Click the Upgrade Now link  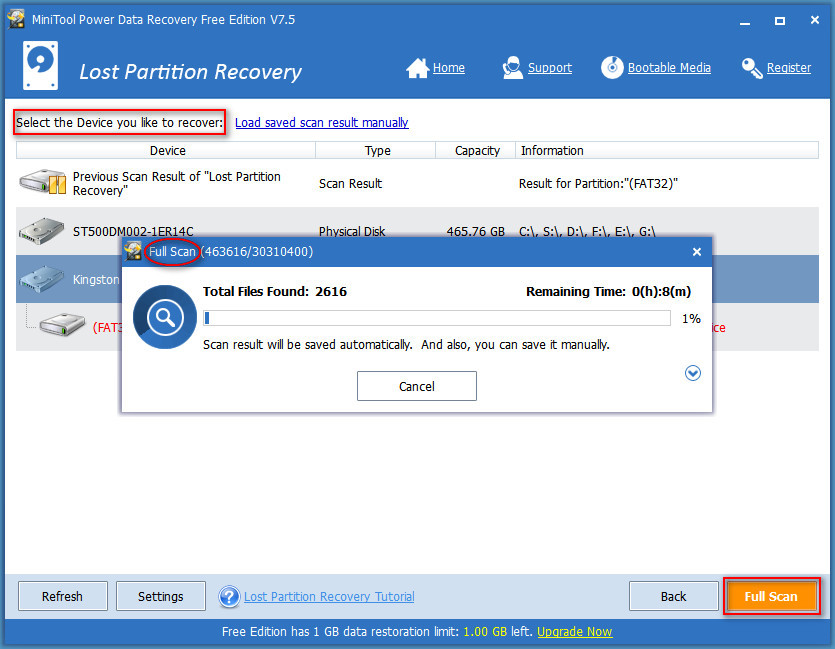pos(575,632)
